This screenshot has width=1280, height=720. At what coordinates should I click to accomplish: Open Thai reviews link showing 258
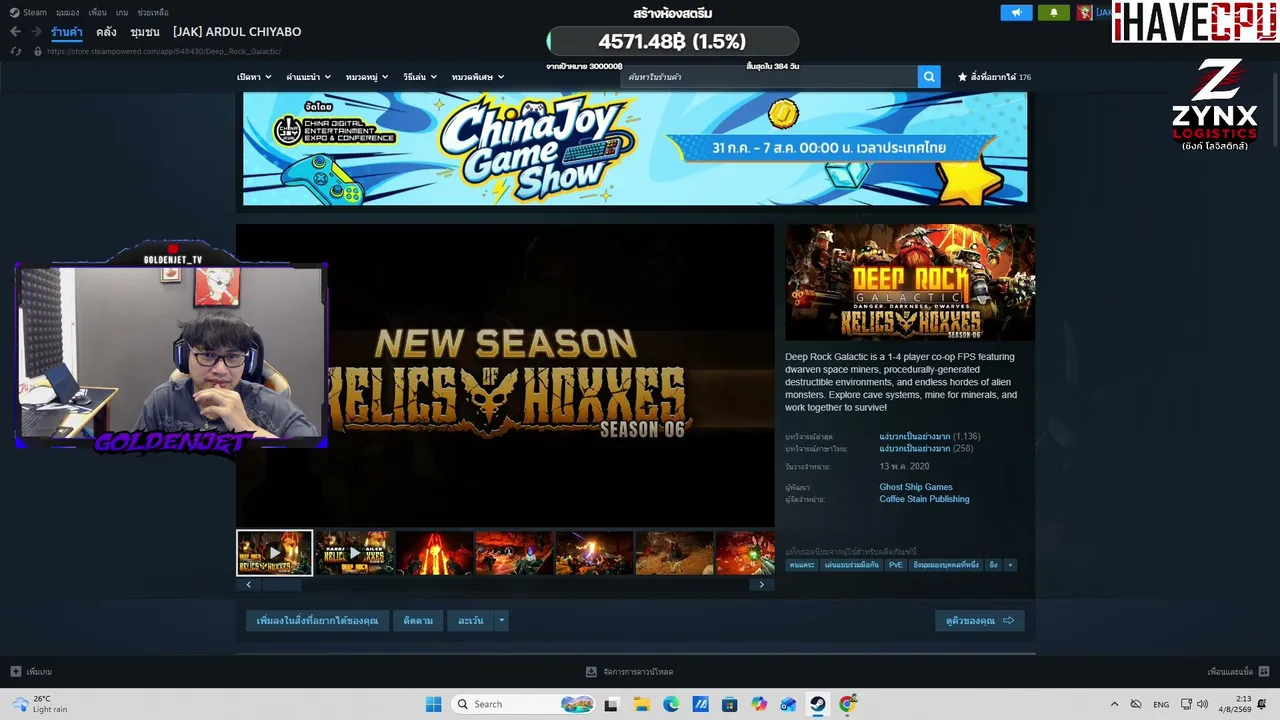tap(926, 449)
